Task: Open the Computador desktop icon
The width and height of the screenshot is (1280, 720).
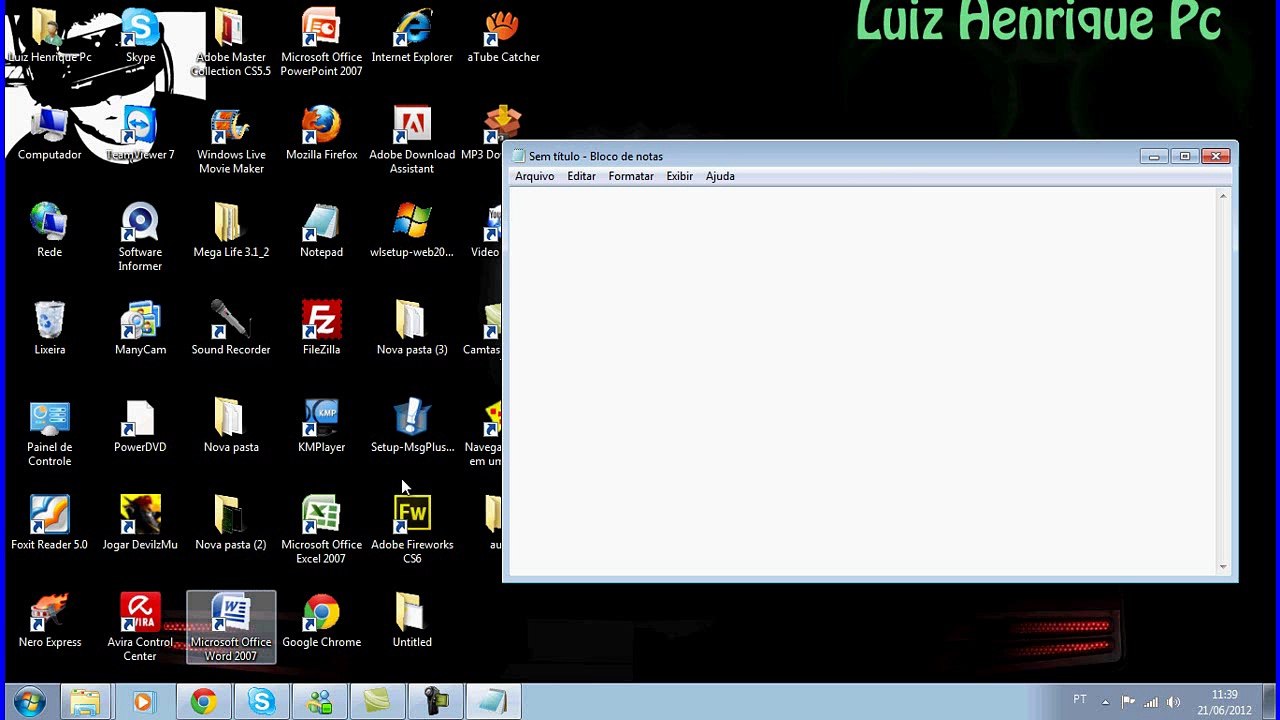Action: [x=49, y=133]
